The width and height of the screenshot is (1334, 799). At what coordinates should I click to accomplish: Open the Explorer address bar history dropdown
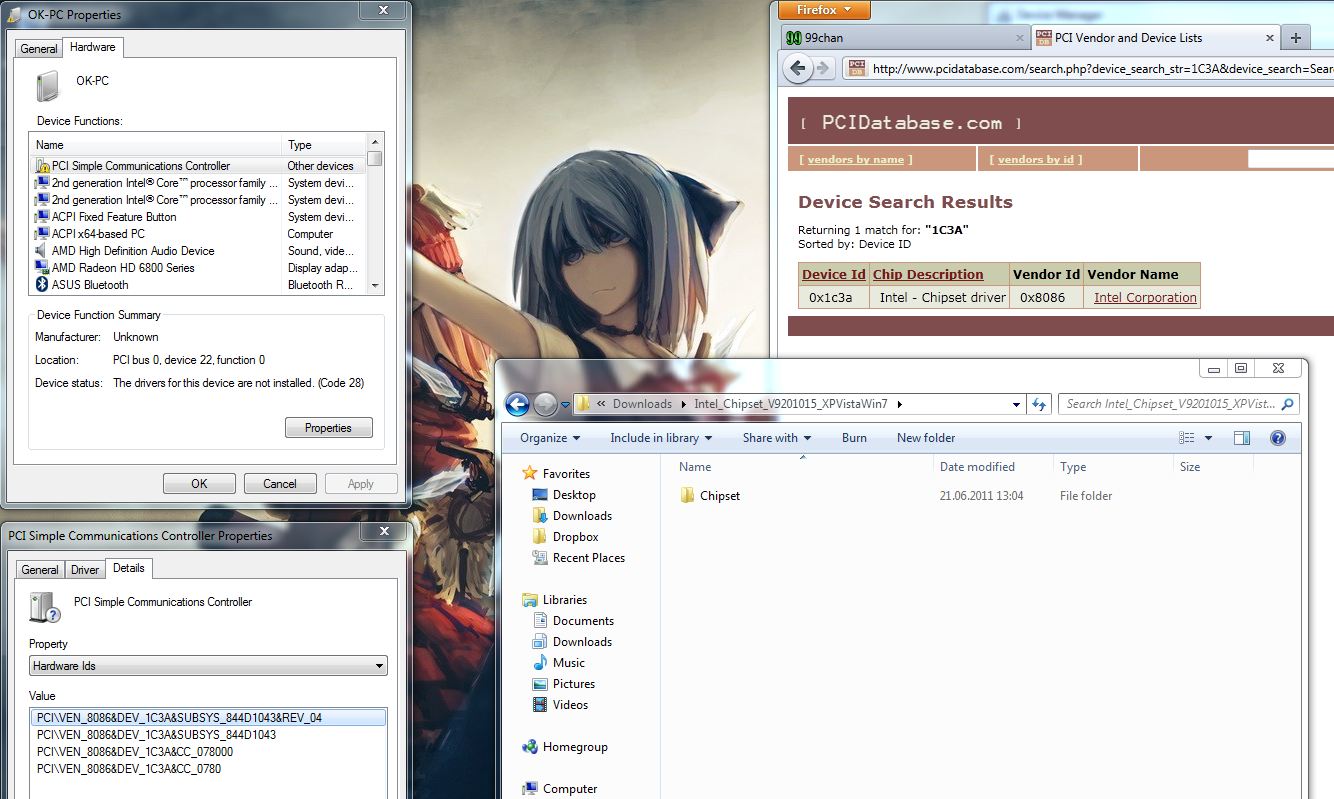(x=1016, y=404)
